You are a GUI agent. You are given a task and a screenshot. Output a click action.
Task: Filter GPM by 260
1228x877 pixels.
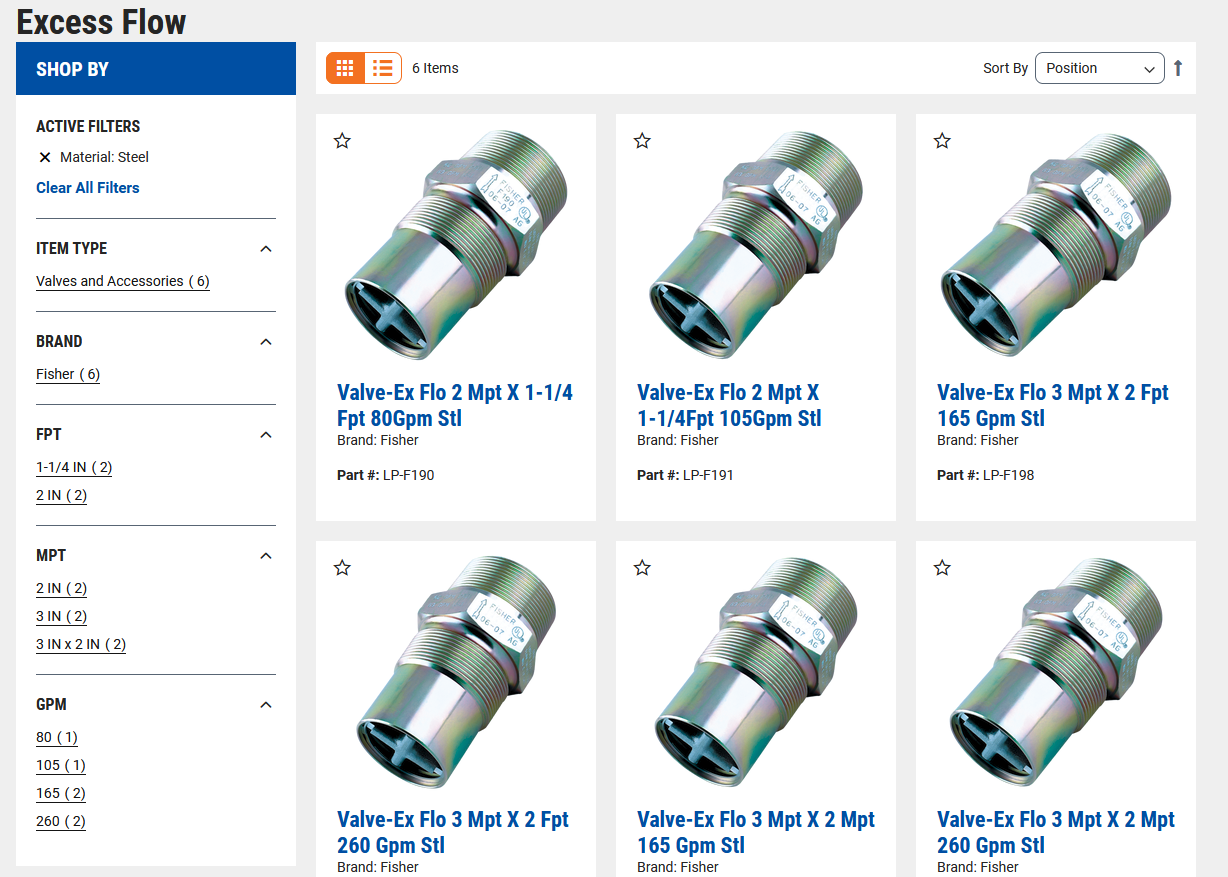coord(61,821)
